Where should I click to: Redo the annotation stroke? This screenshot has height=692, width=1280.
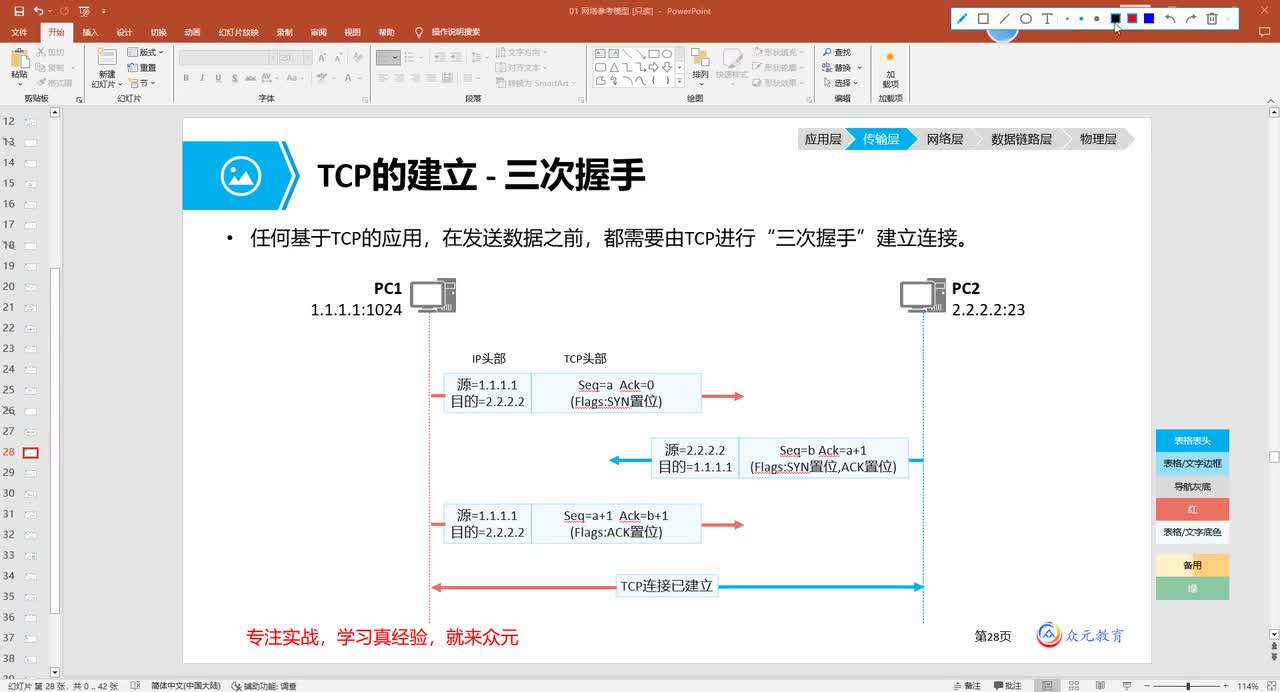click(x=1191, y=18)
